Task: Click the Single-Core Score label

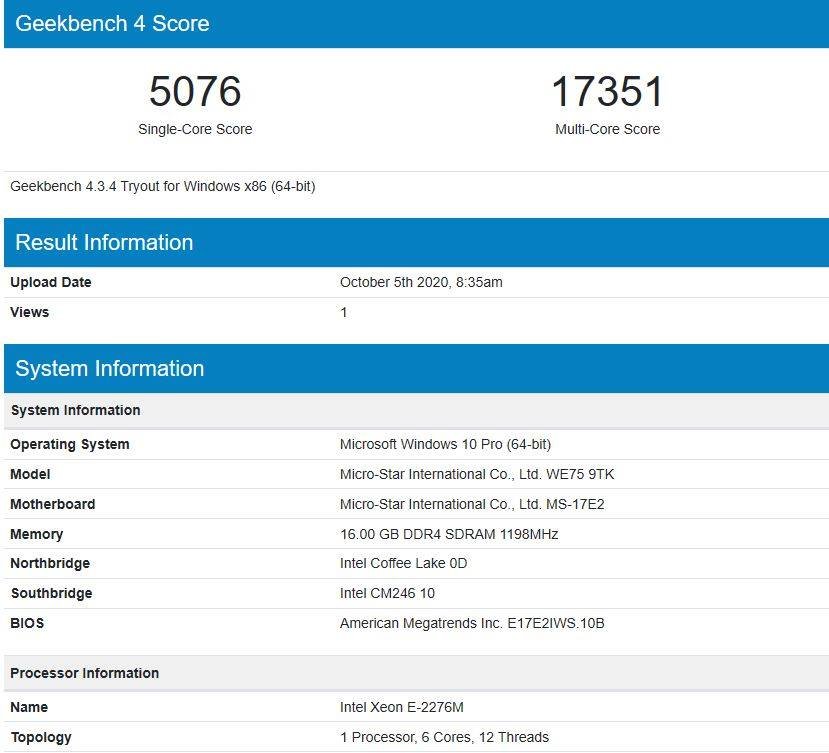Action: [x=195, y=129]
